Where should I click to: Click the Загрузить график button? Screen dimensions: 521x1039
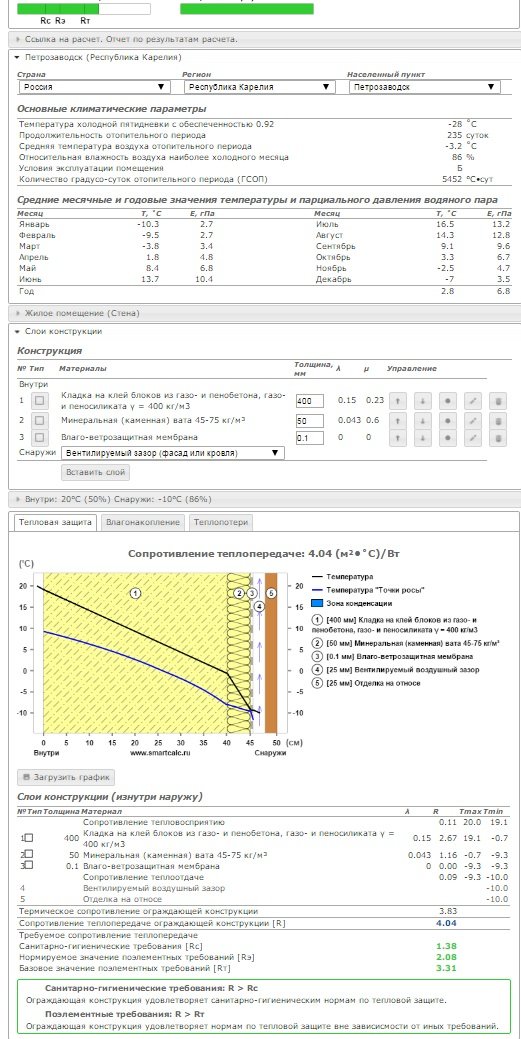[66, 777]
